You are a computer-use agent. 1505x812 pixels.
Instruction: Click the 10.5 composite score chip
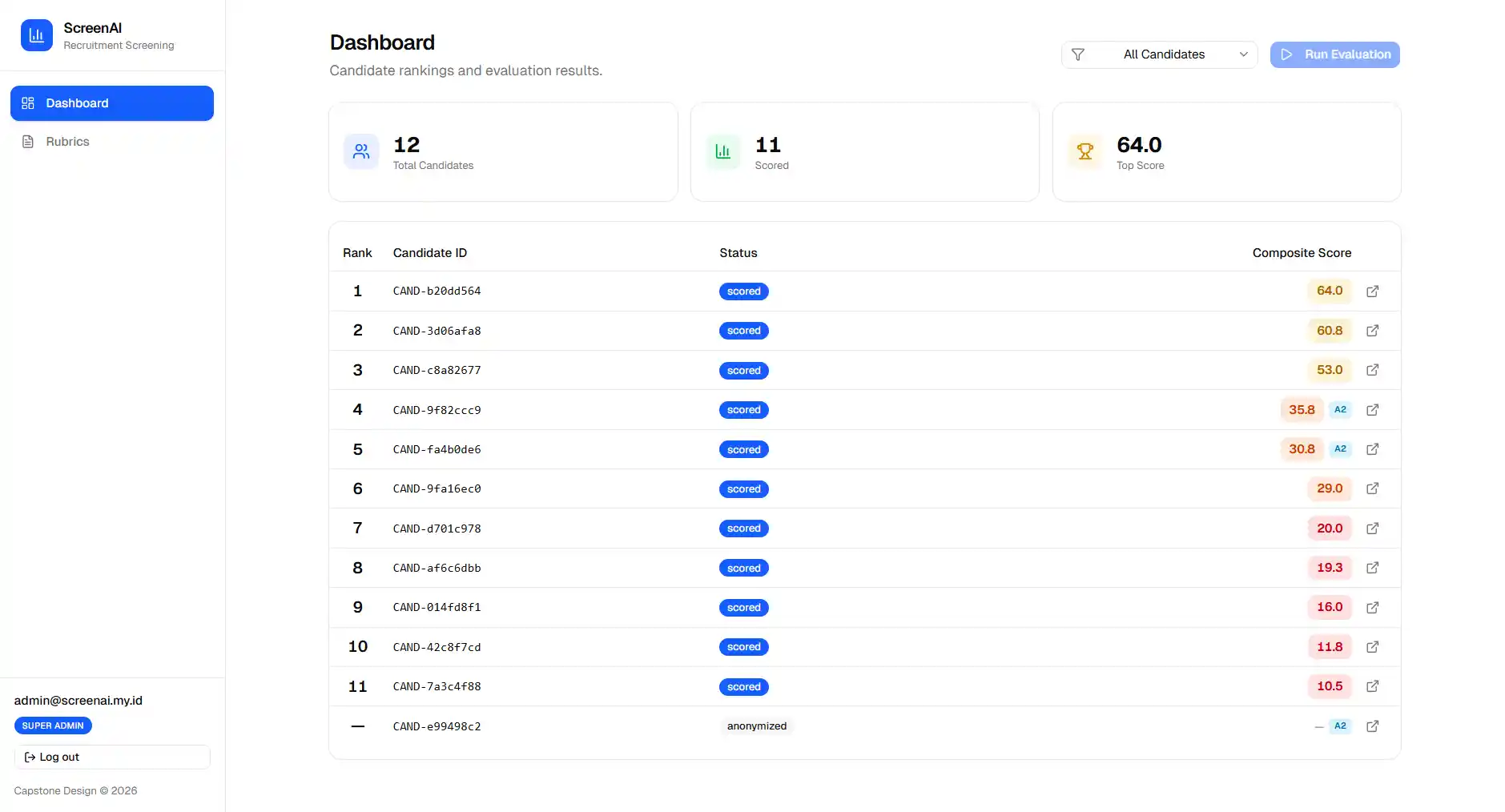1329,686
